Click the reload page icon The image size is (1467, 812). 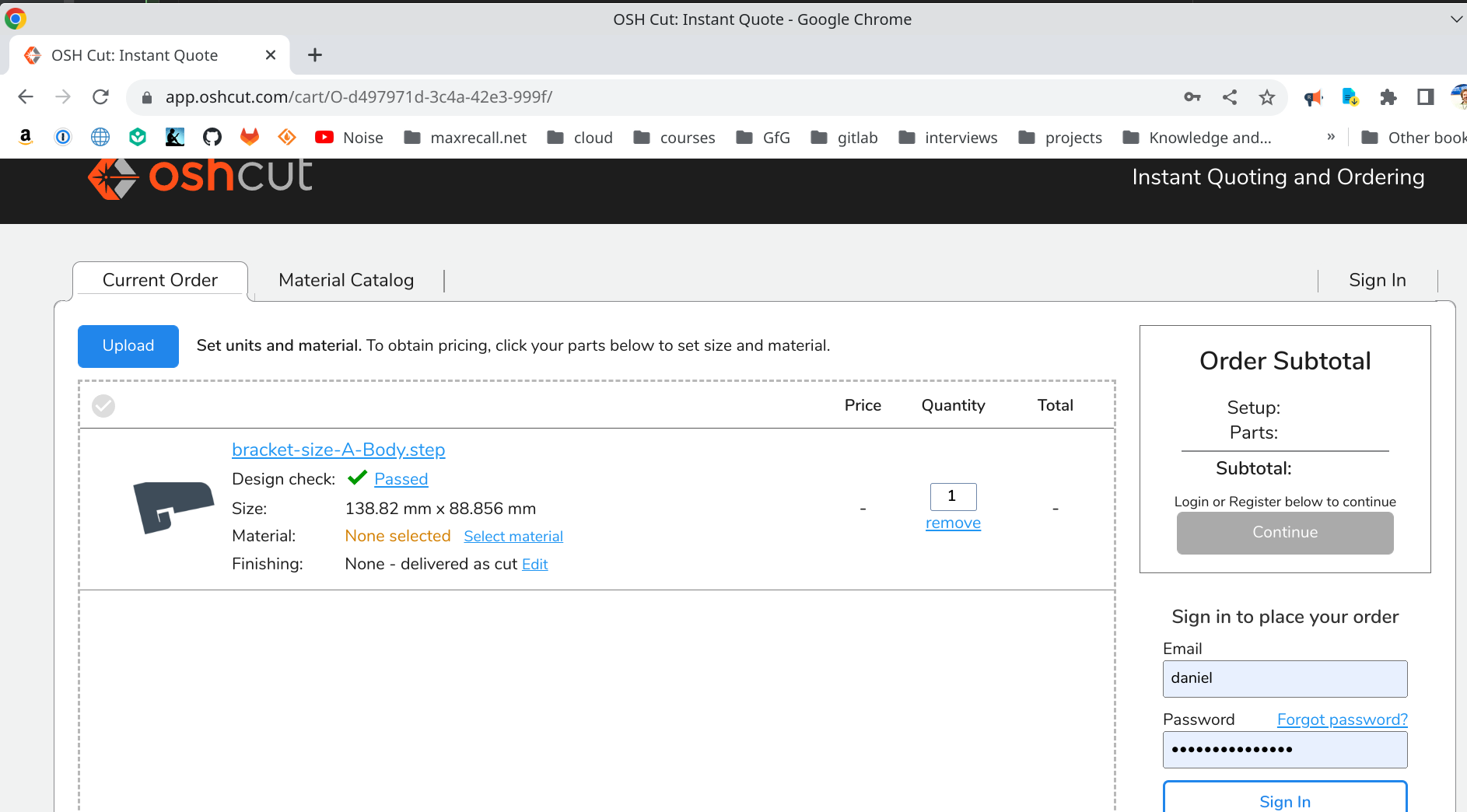[x=100, y=97]
